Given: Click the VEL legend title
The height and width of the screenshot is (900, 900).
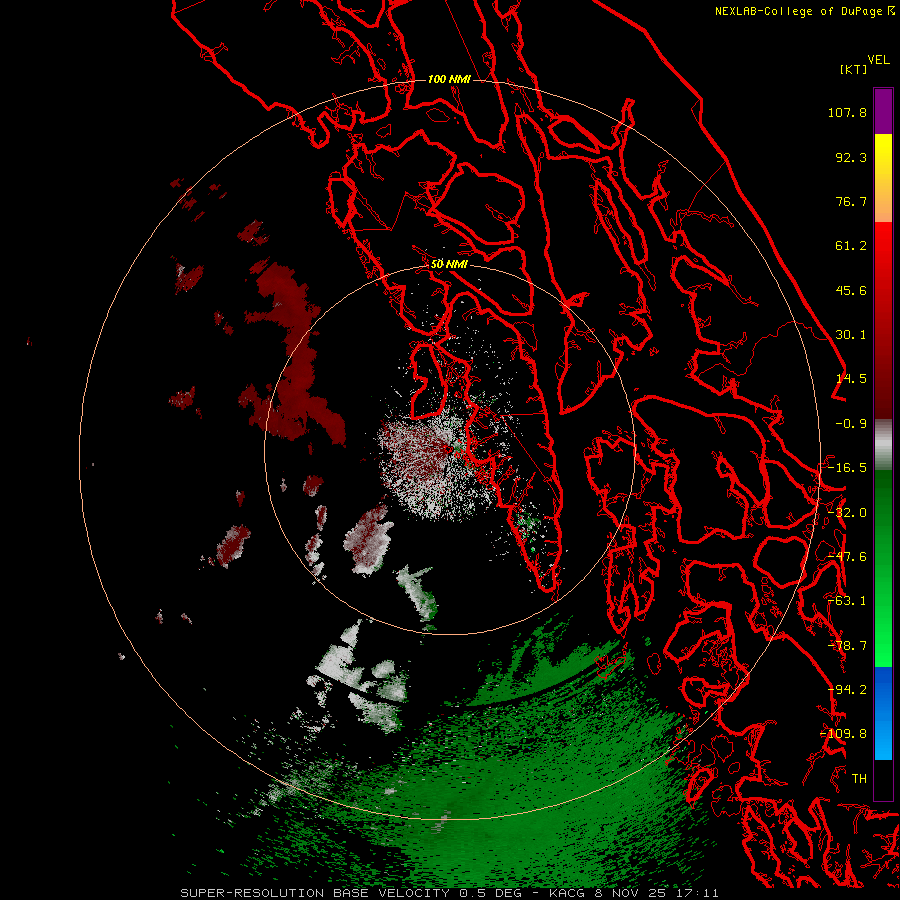Looking at the screenshot, I should 878,60.
